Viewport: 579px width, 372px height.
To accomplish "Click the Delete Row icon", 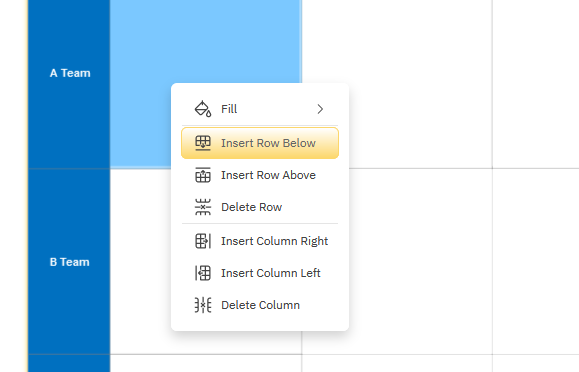I will pyautogui.click(x=203, y=207).
